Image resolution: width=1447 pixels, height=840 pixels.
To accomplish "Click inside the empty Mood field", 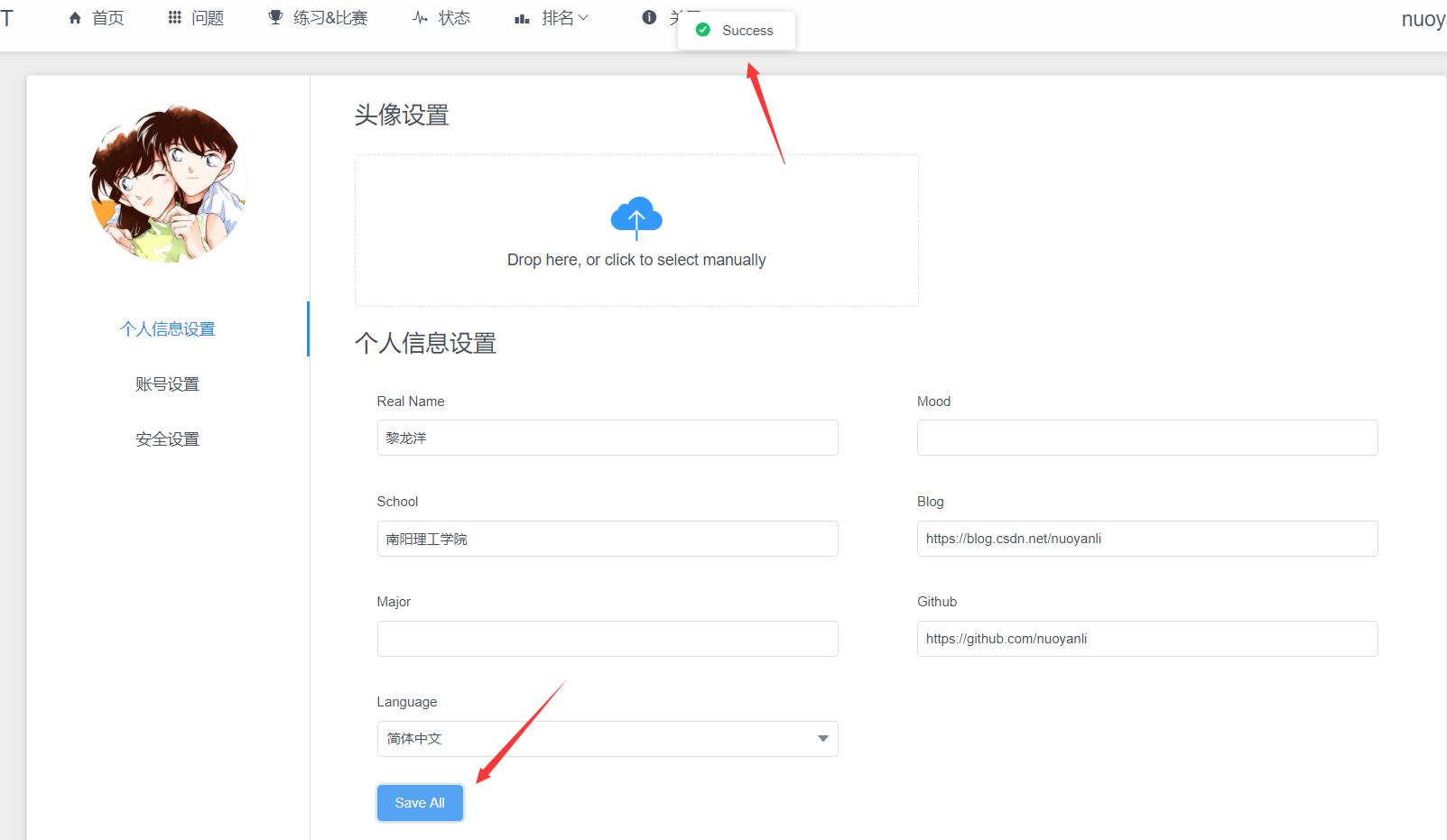I will point(1146,438).
